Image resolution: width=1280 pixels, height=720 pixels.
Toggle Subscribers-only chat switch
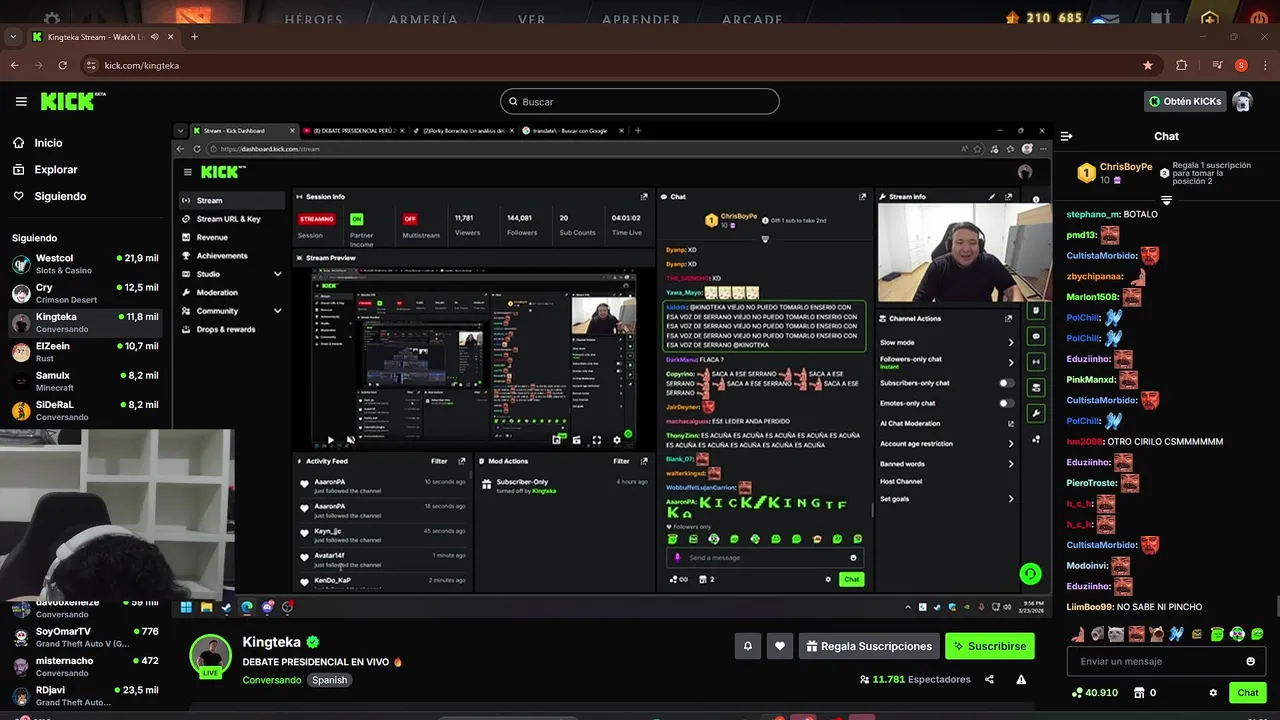pyautogui.click(x=1006, y=383)
